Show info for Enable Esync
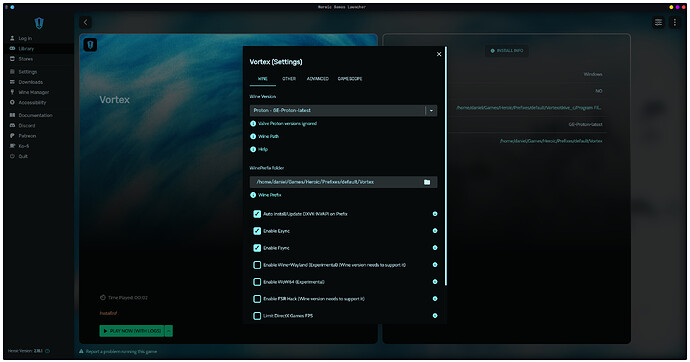Screen dimensions: 690x362 435,231
